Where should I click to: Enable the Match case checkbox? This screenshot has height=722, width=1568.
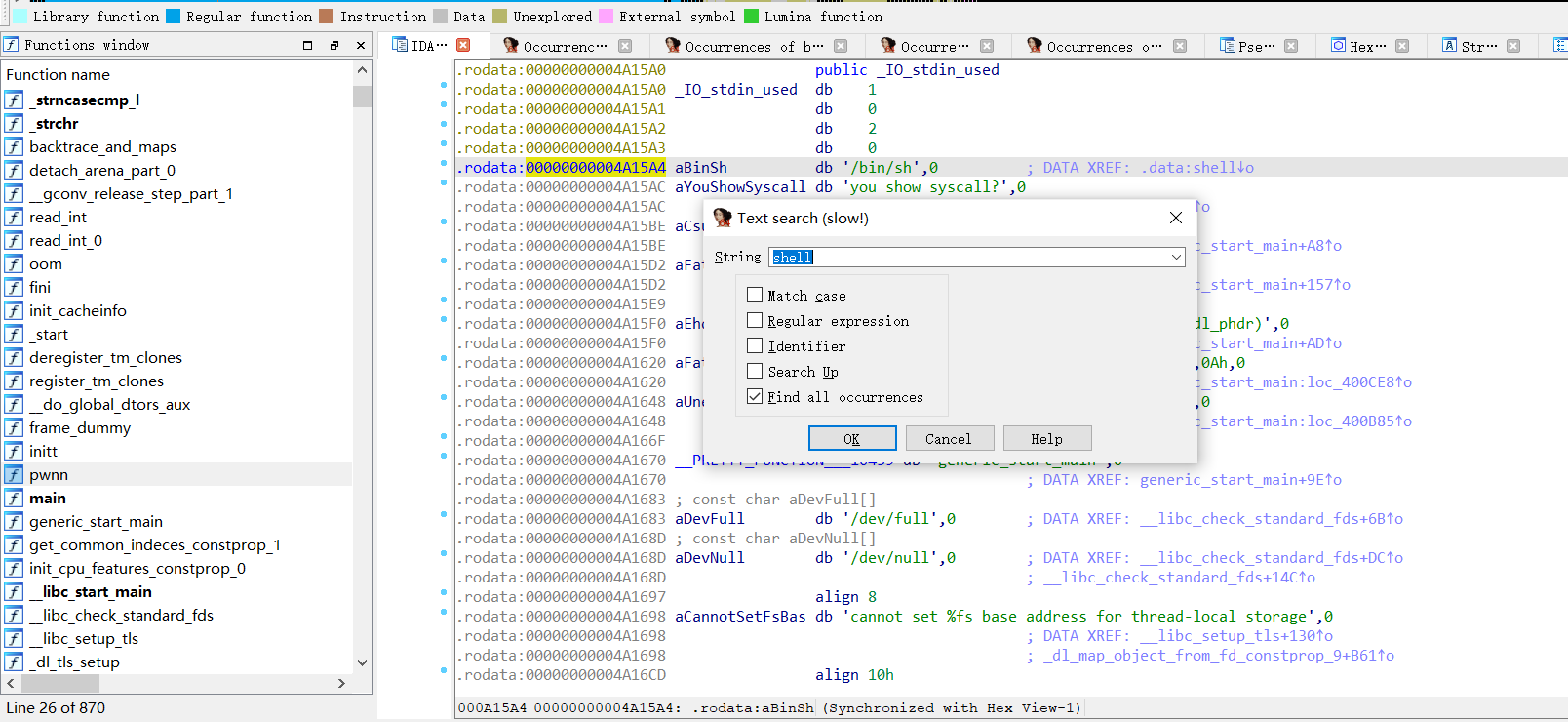coord(755,295)
